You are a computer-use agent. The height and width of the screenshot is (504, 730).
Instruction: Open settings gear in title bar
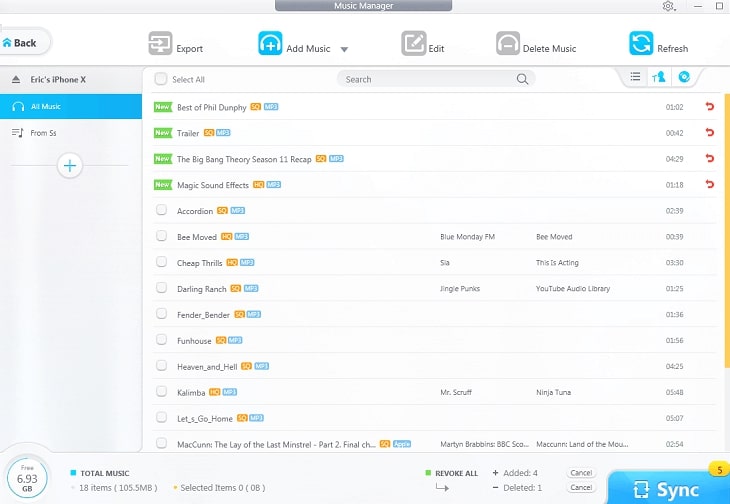(x=668, y=6)
